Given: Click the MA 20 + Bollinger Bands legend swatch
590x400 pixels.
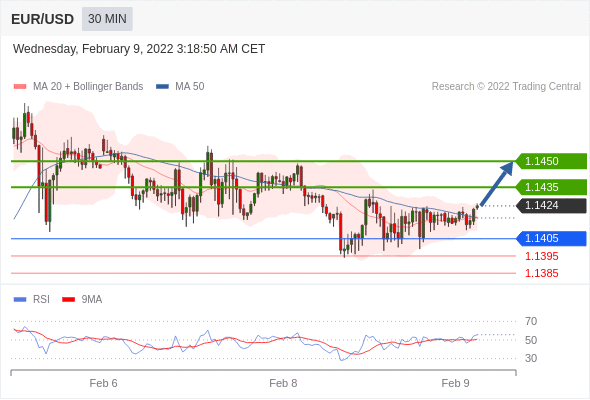Looking at the screenshot, I should (x=20, y=87).
